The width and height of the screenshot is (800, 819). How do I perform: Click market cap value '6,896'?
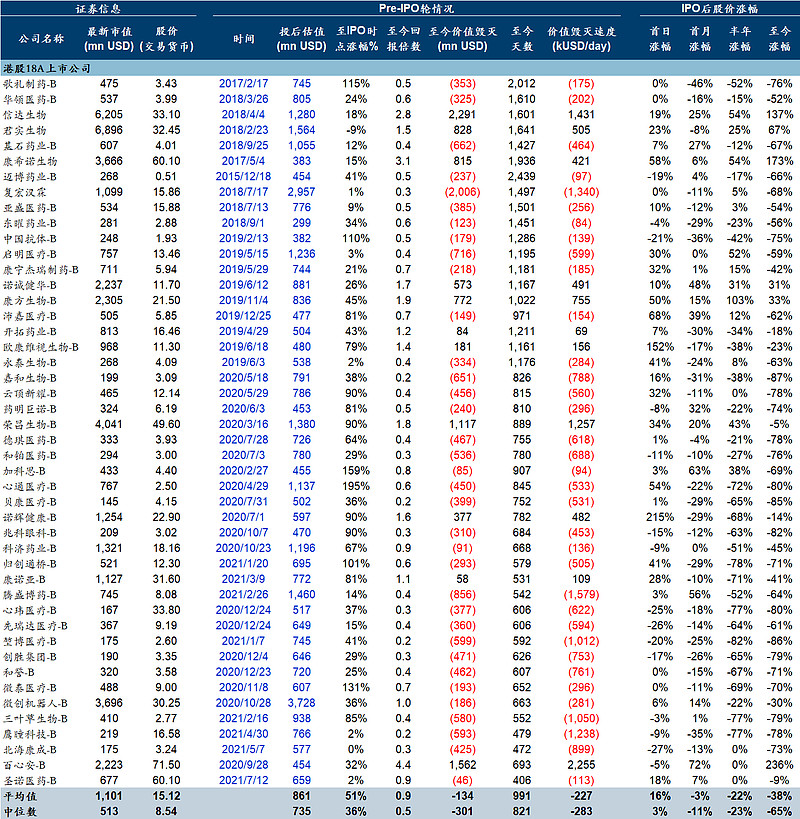tap(109, 130)
